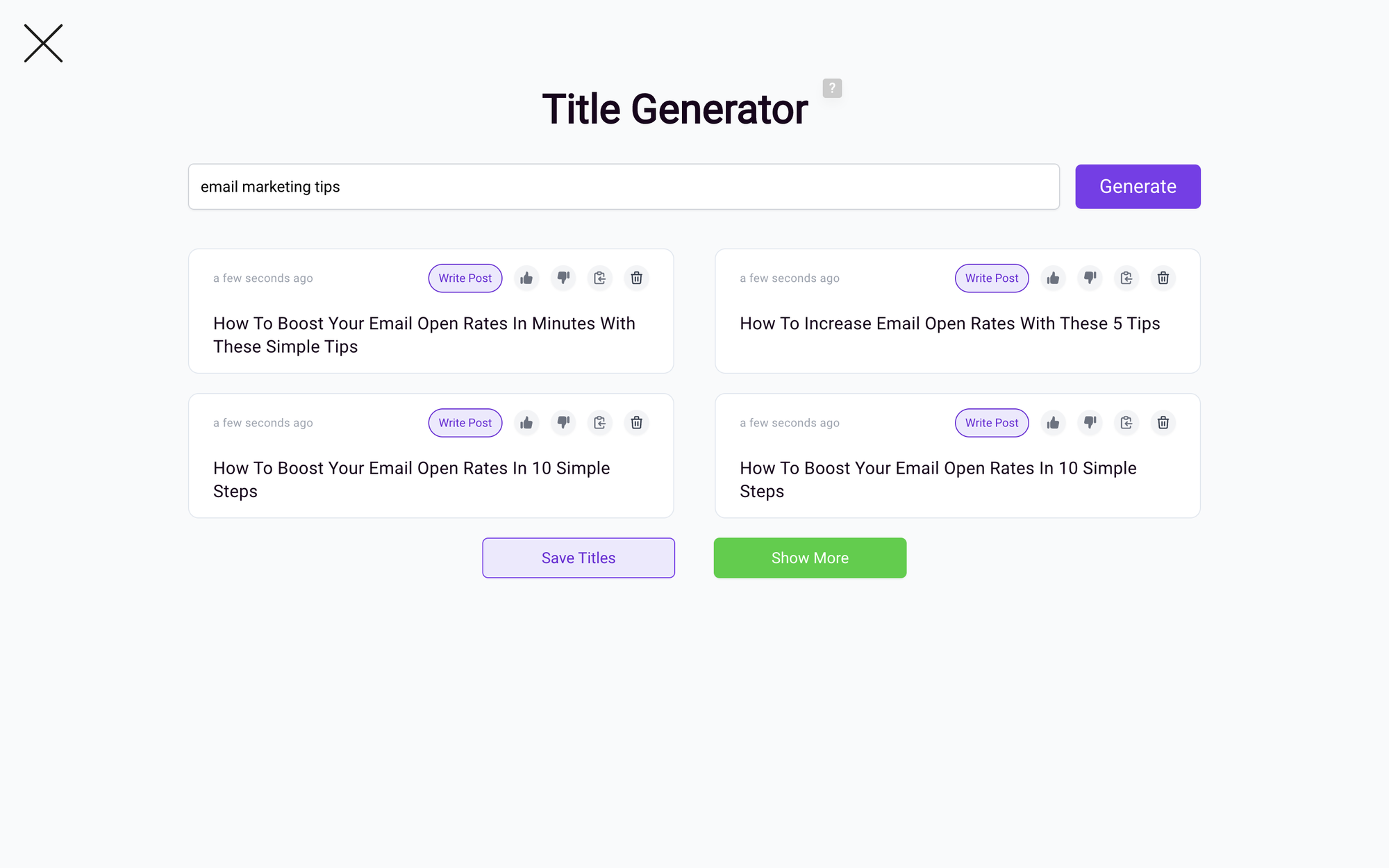
Task: Click Show More to load more titles
Action: click(810, 558)
